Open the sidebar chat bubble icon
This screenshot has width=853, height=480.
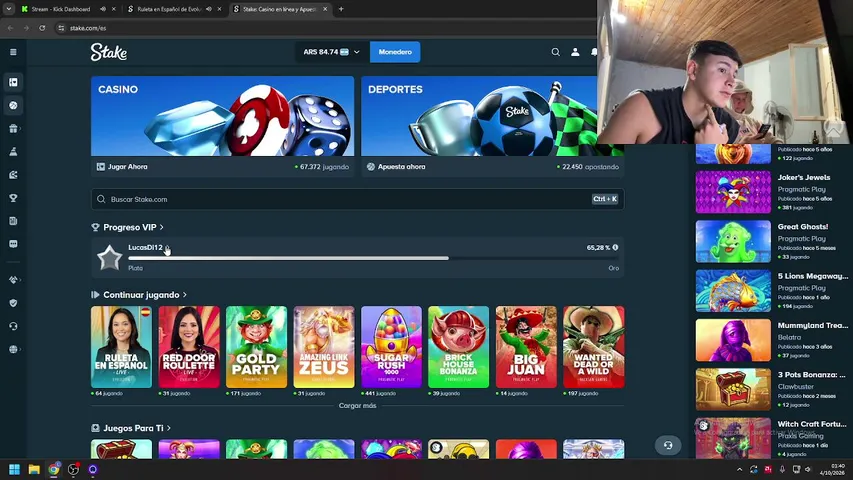click(14, 244)
